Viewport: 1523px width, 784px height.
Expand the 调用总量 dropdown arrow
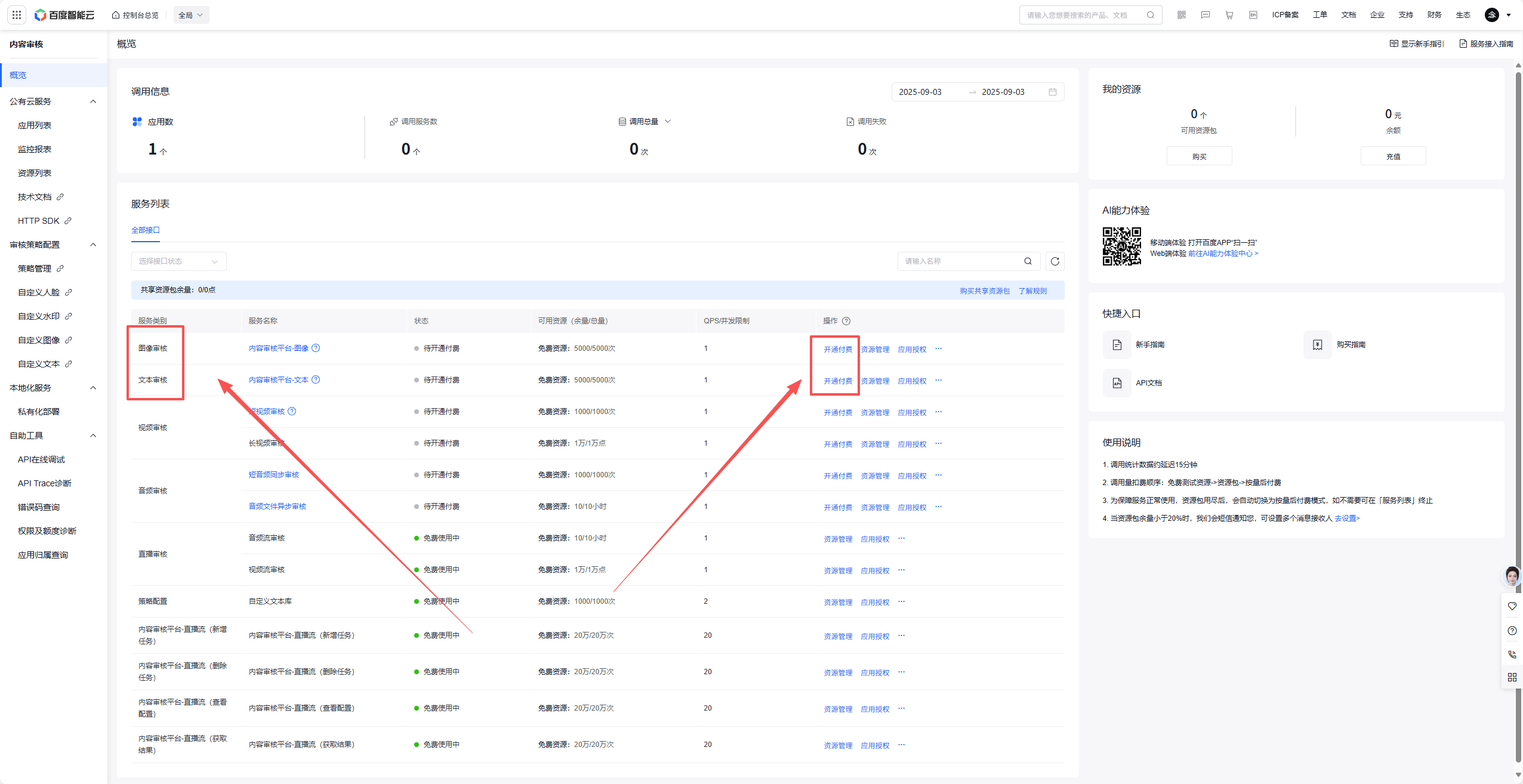[x=668, y=121]
